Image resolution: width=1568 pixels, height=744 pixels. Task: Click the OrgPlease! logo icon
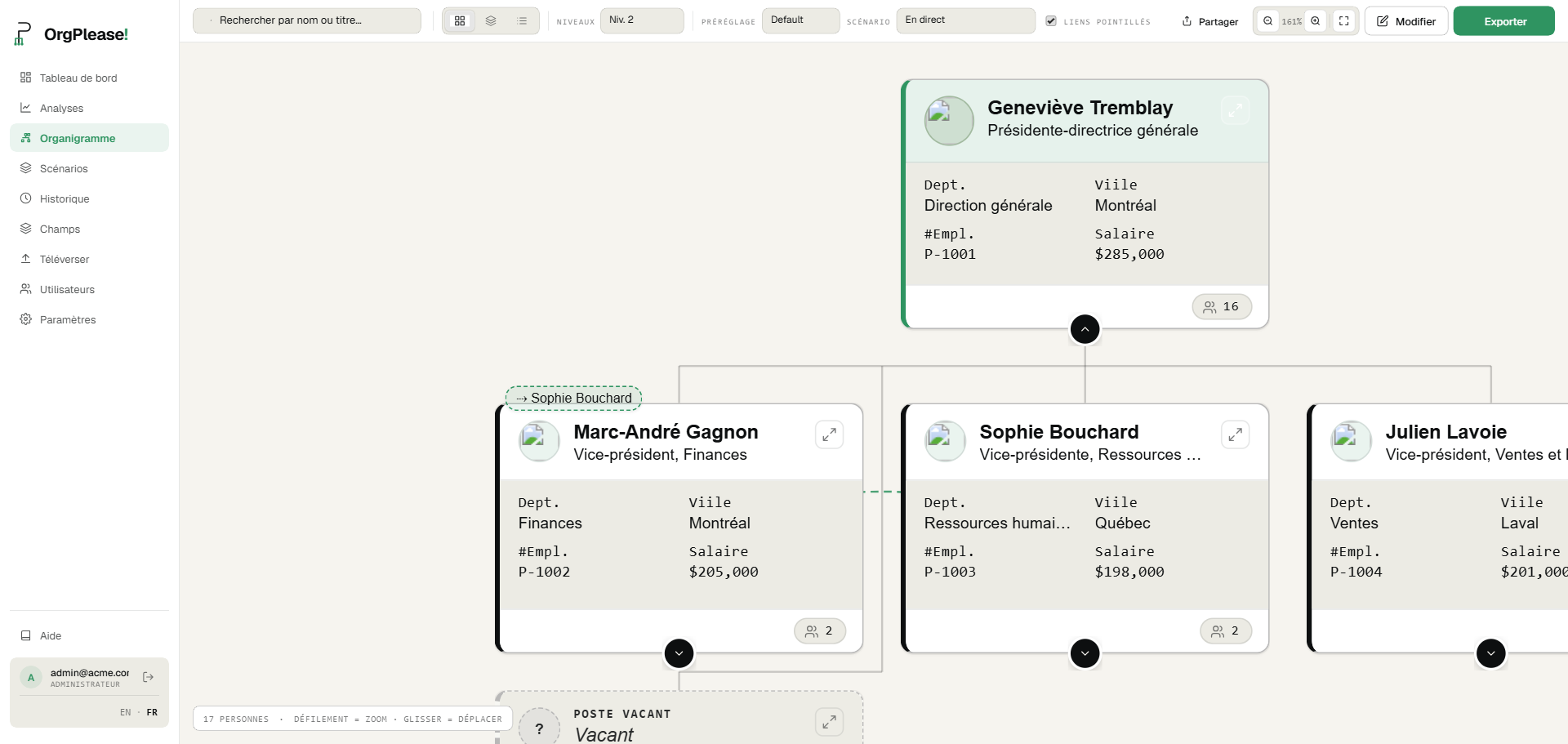[23, 33]
